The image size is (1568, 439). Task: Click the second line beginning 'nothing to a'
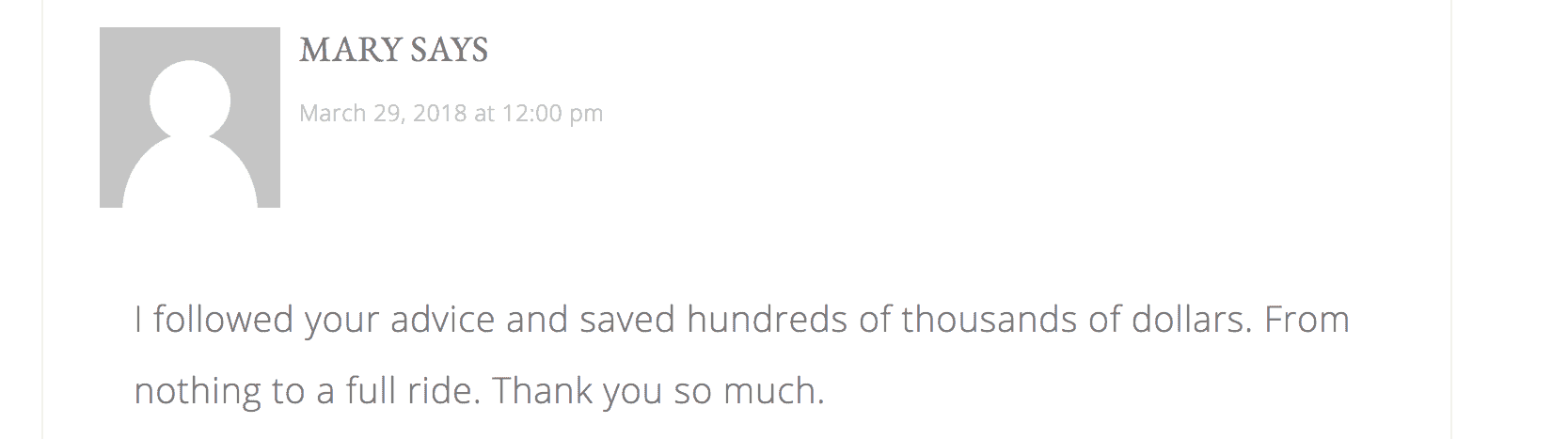coord(479,391)
